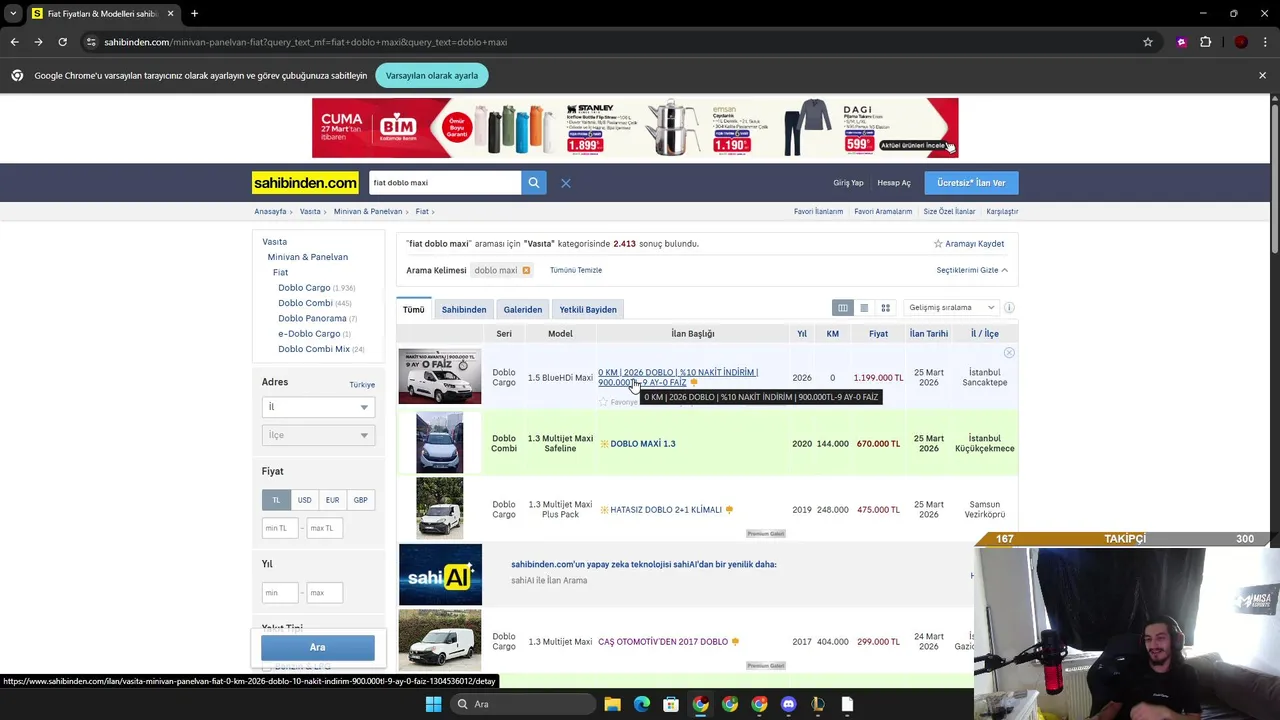Sort by KM column header
Viewport: 1280px width, 720px height.
click(832, 334)
